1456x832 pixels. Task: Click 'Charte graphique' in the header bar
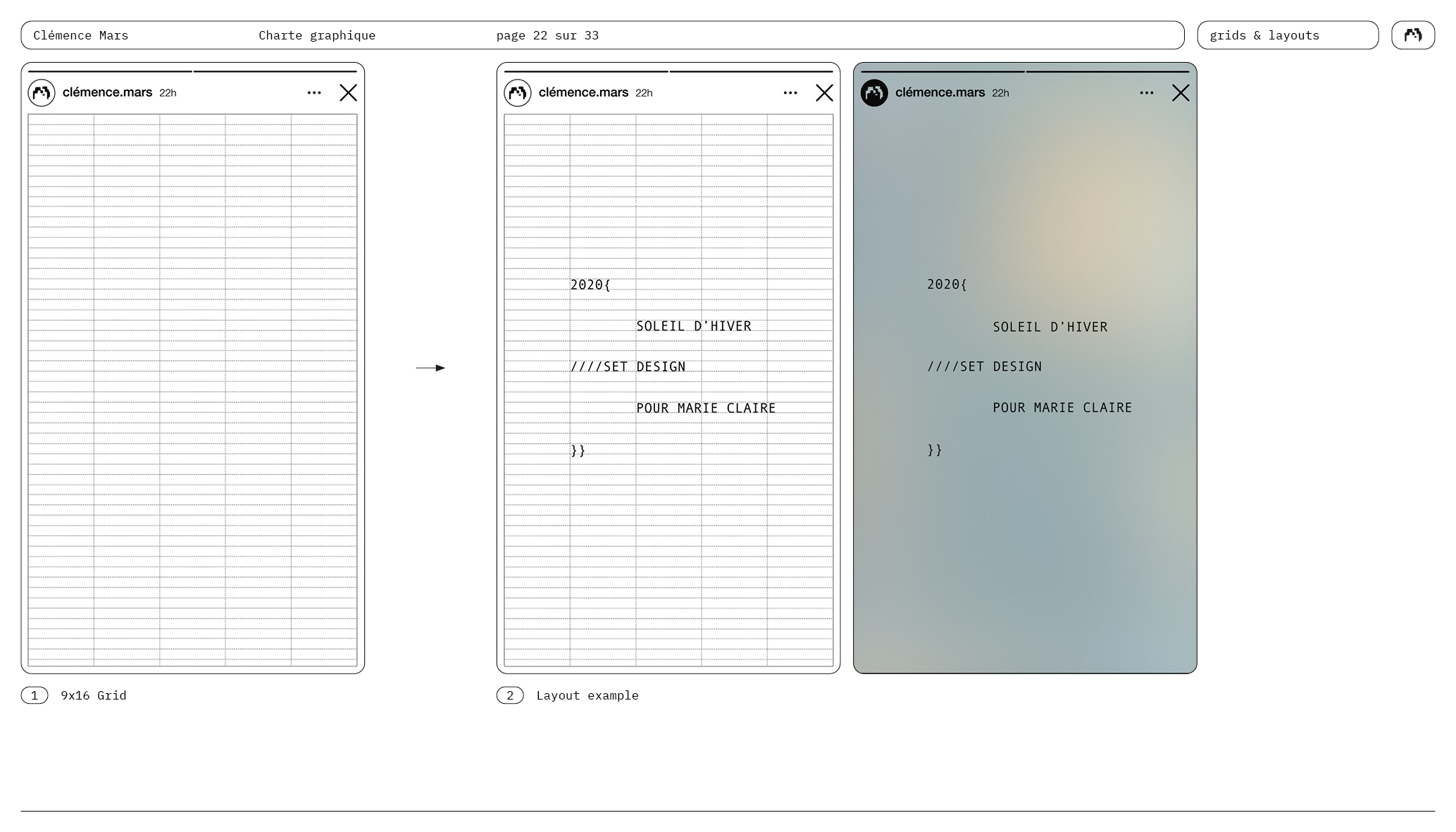click(317, 35)
